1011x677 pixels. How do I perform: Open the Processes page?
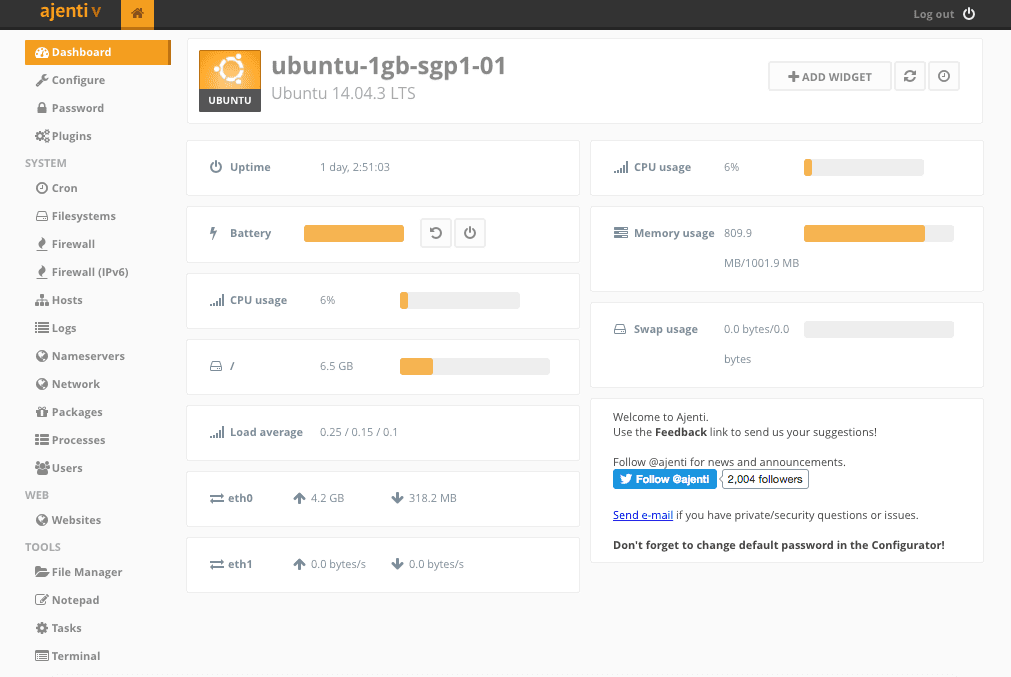tap(78, 440)
